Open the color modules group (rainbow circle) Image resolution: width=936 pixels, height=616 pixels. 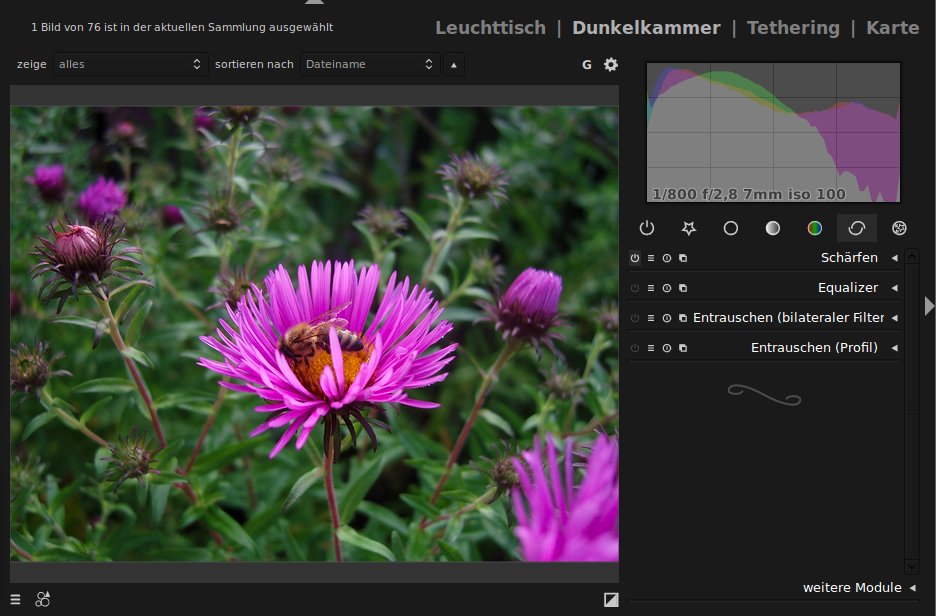(814, 228)
